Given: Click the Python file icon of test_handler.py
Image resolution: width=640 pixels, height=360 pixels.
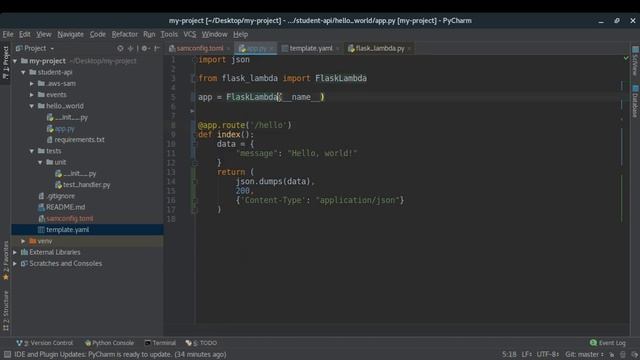Looking at the screenshot, I should 58,185.
